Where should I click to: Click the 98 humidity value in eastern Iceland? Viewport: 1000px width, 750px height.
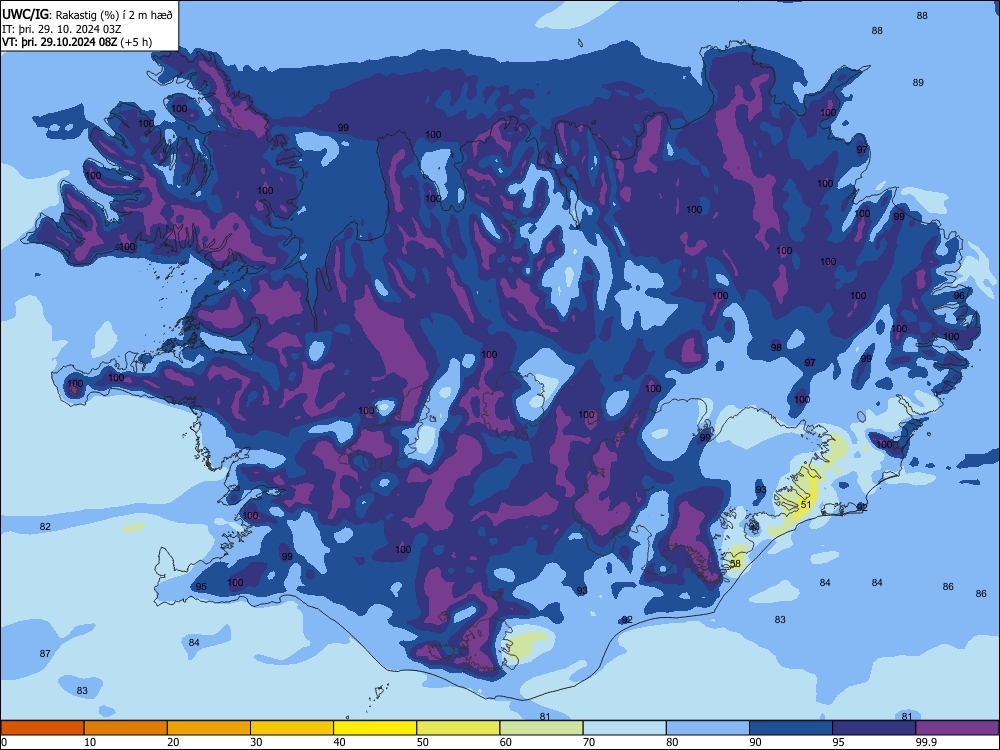(x=776, y=348)
